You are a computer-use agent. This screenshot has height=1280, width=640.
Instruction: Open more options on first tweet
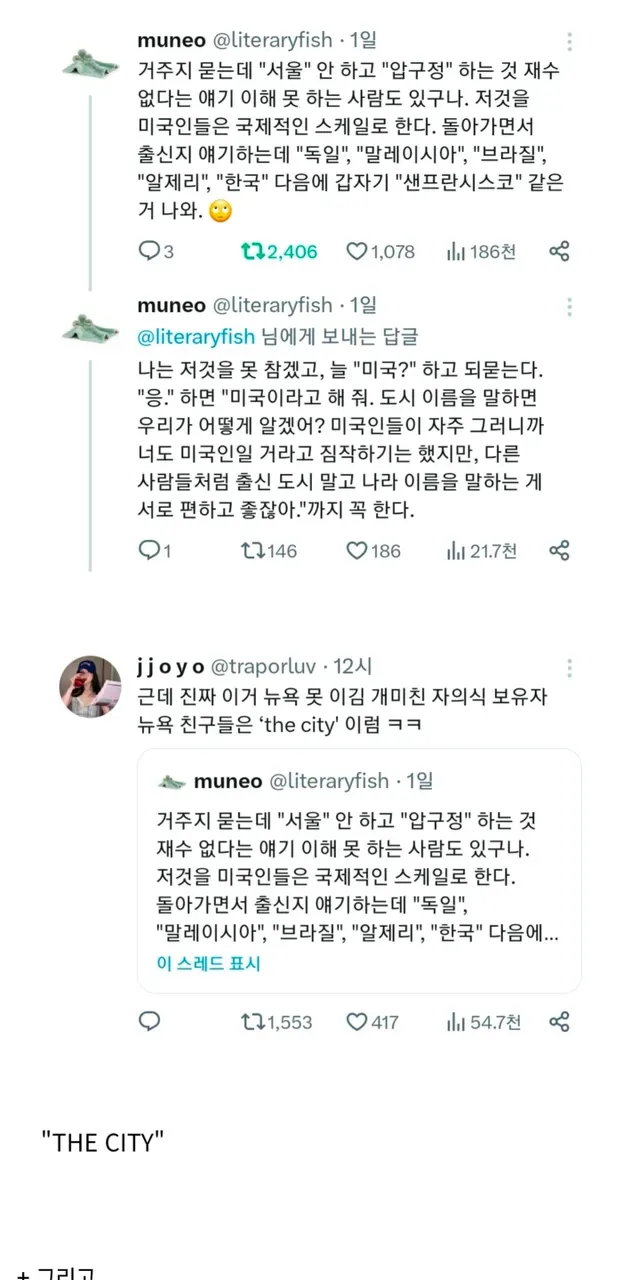[x=570, y=42]
